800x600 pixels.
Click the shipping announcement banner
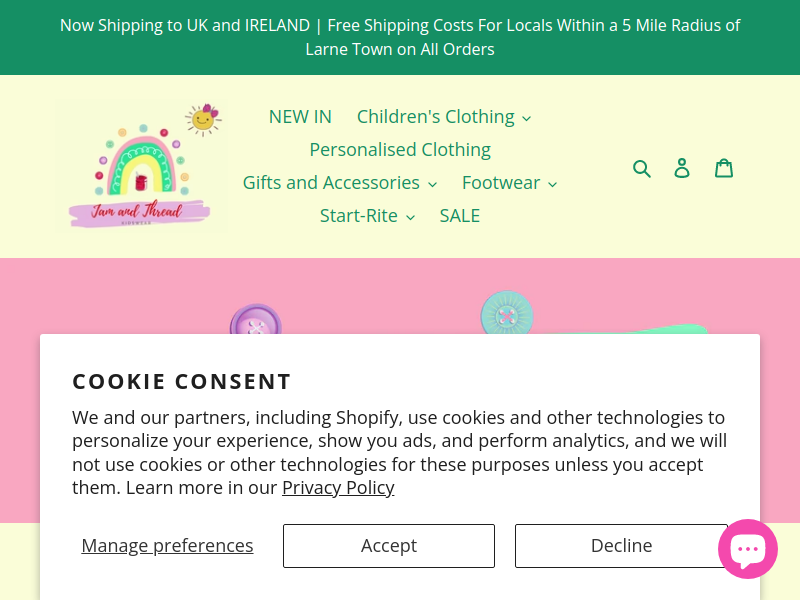click(x=400, y=37)
